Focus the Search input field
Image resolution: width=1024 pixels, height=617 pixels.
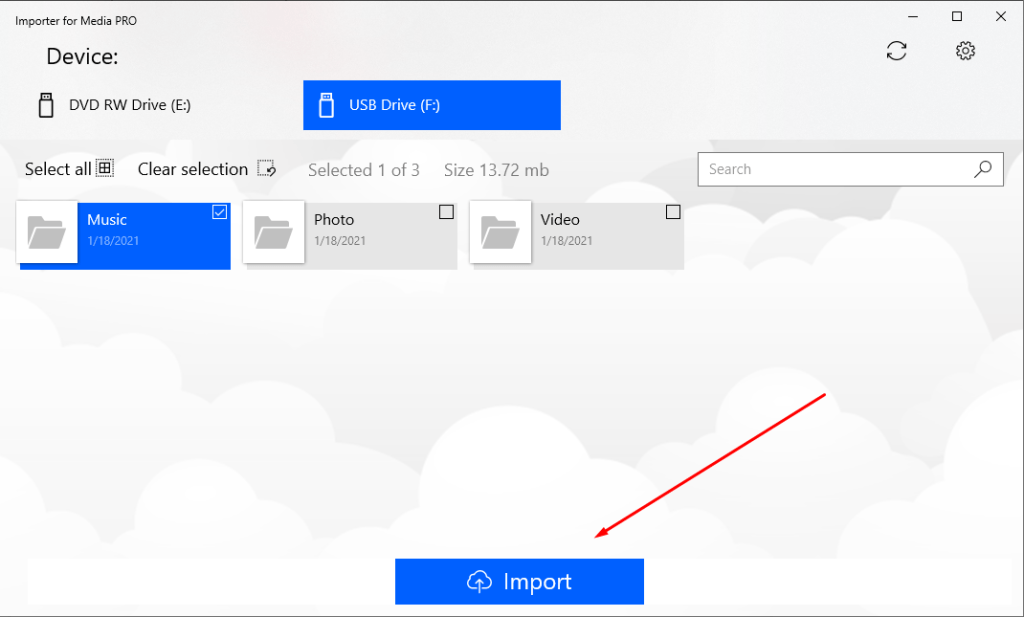(835, 169)
